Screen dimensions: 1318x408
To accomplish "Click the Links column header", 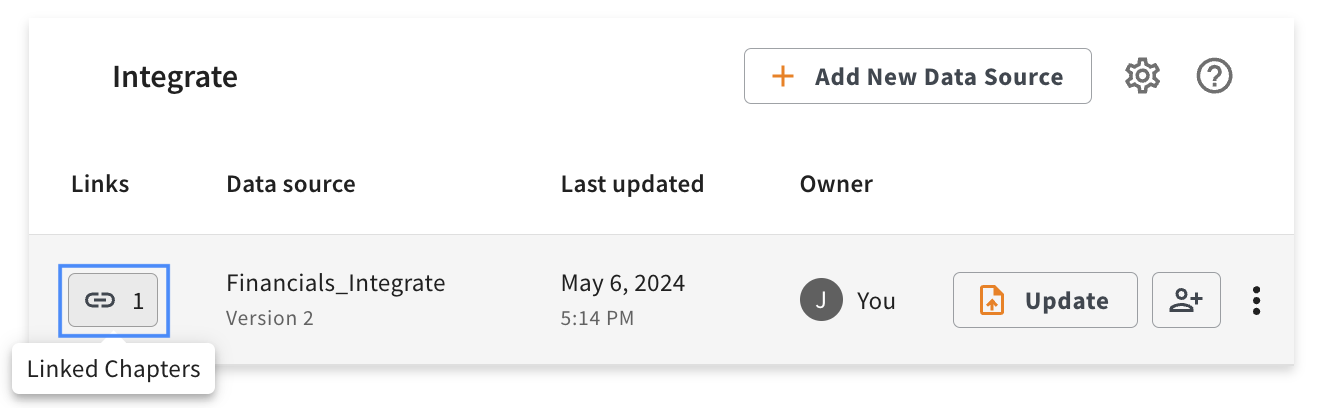I will tap(100, 184).
